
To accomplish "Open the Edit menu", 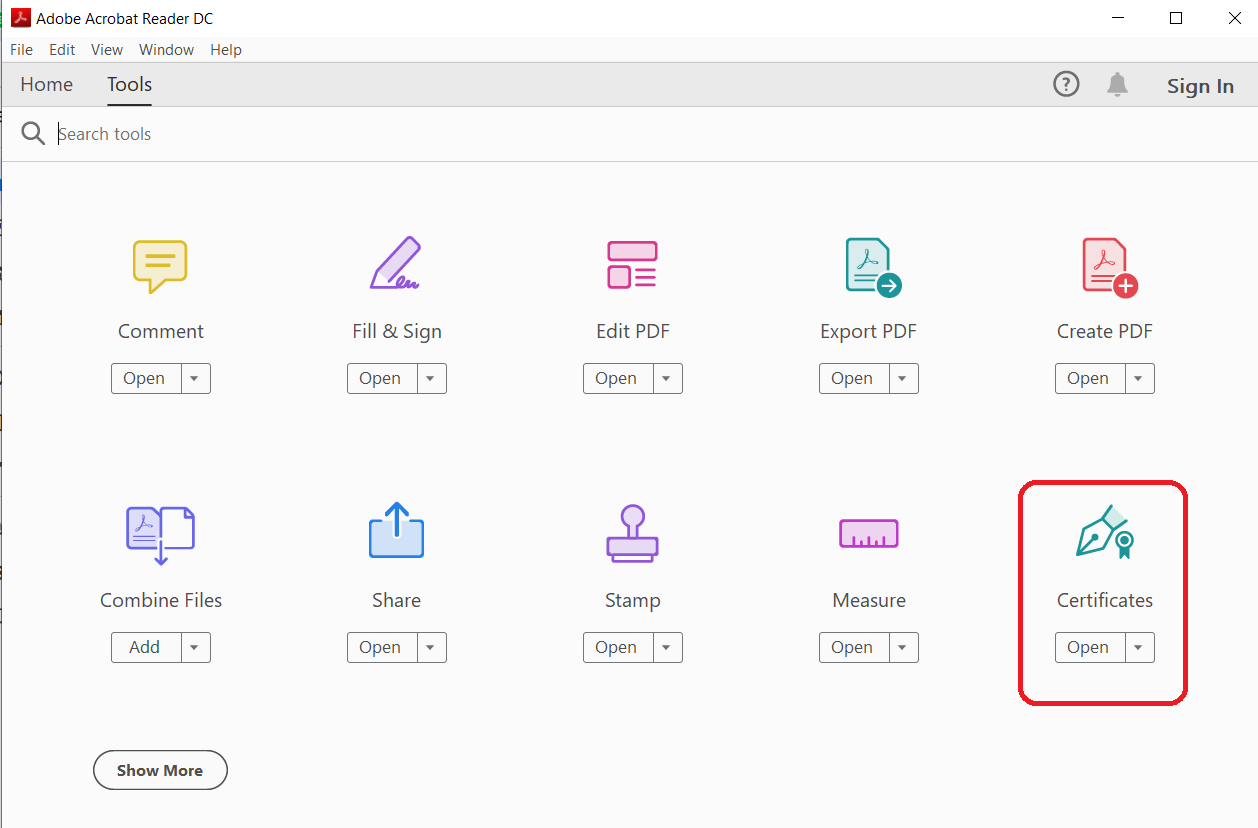I will [62, 49].
